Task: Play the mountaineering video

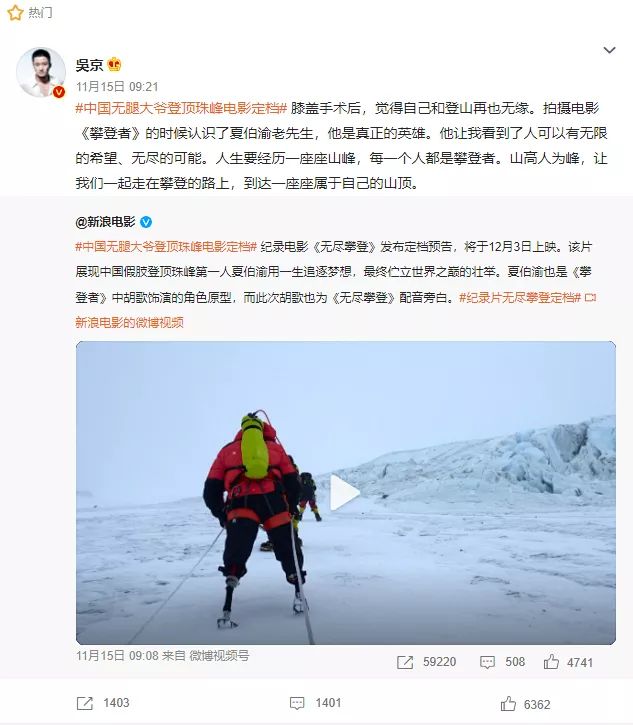Action: (x=345, y=493)
